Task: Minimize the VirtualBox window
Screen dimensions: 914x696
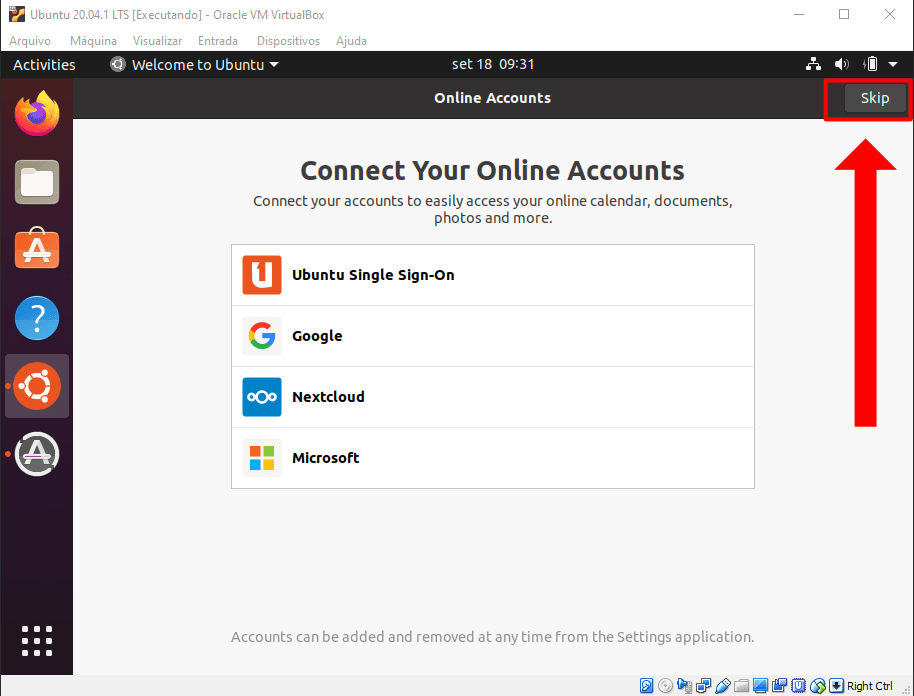Action: point(799,15)
